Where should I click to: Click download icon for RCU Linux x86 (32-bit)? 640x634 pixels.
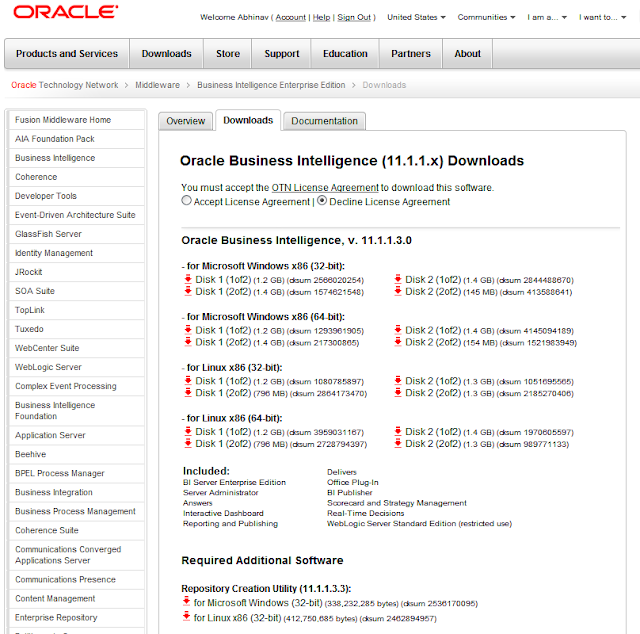(187, 616)
